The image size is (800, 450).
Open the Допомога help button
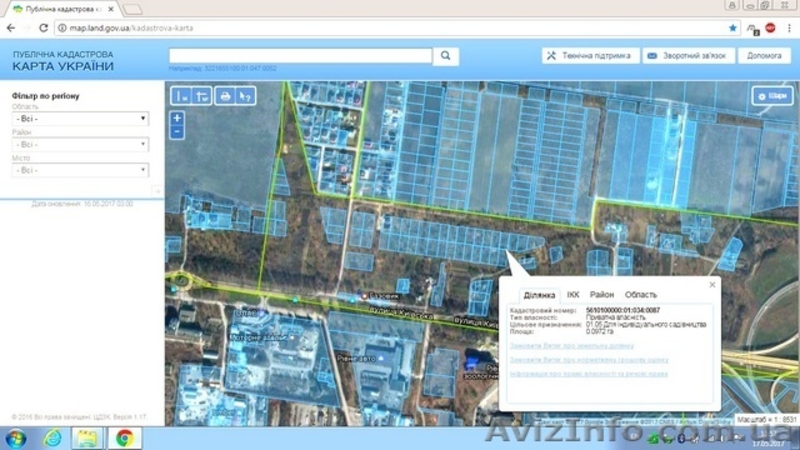click(764, 56)
